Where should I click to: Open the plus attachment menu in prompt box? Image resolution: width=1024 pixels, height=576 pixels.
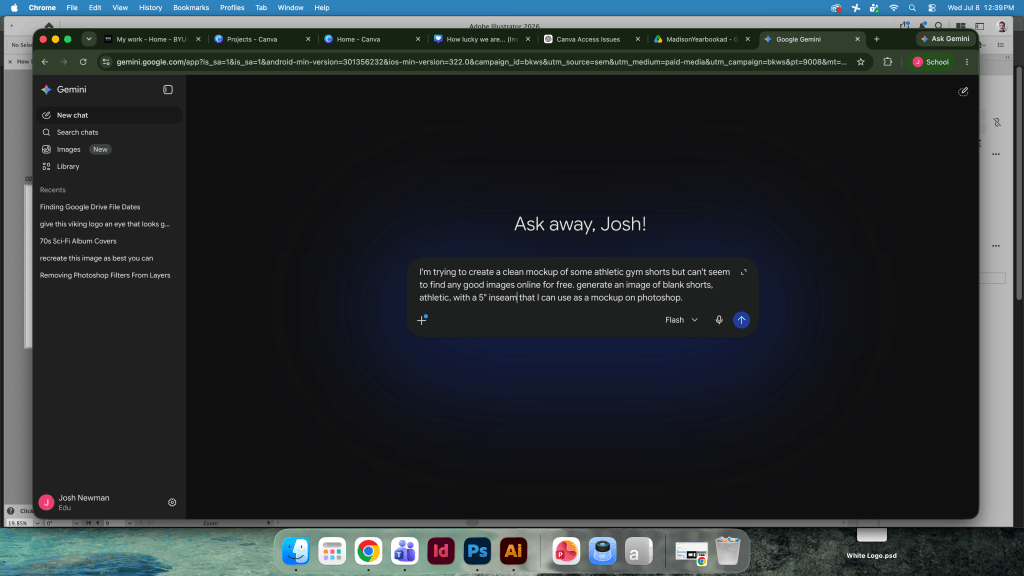pyautogui.click(x=422, y=320)
